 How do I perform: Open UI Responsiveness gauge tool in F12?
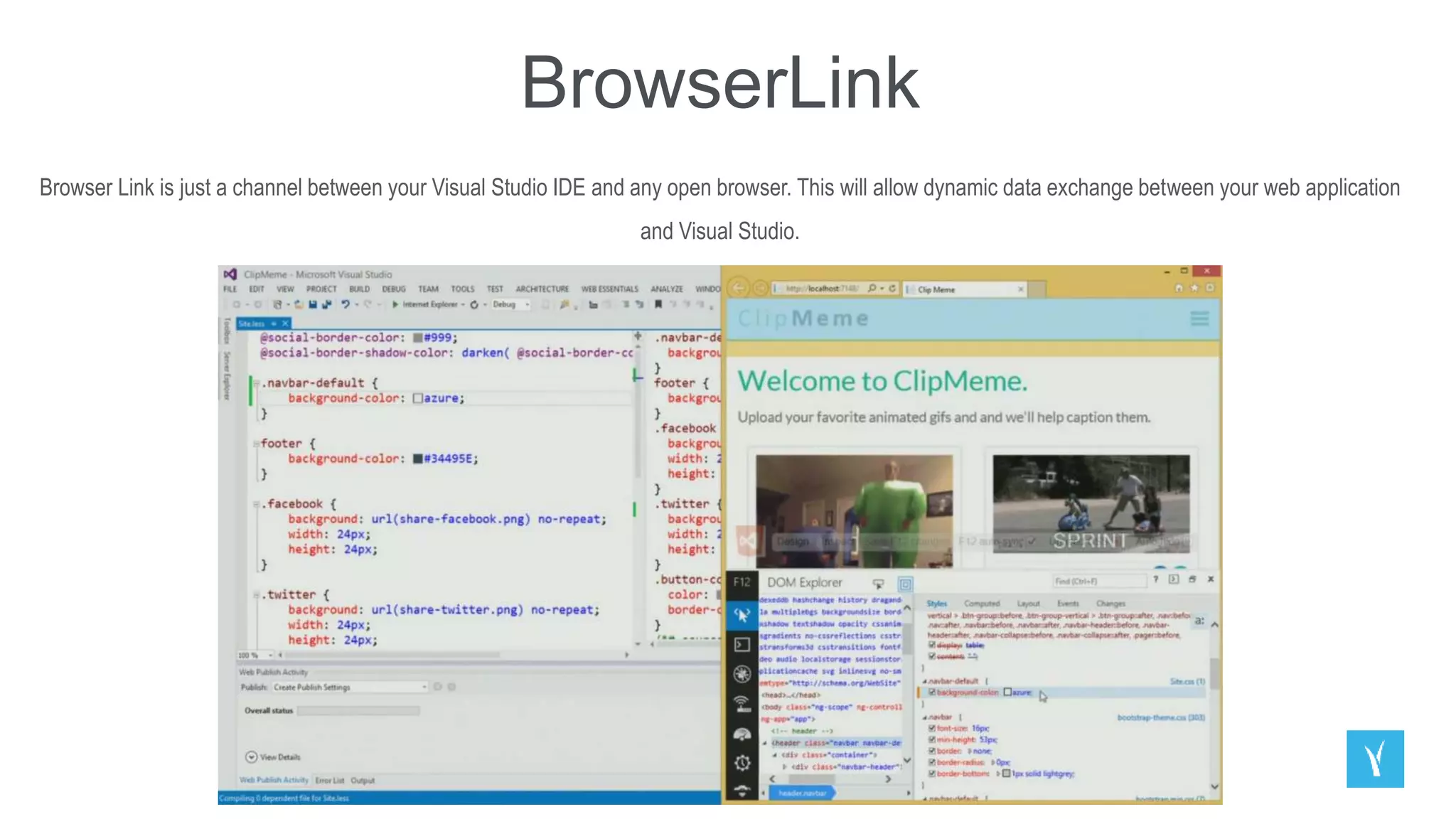742,734
